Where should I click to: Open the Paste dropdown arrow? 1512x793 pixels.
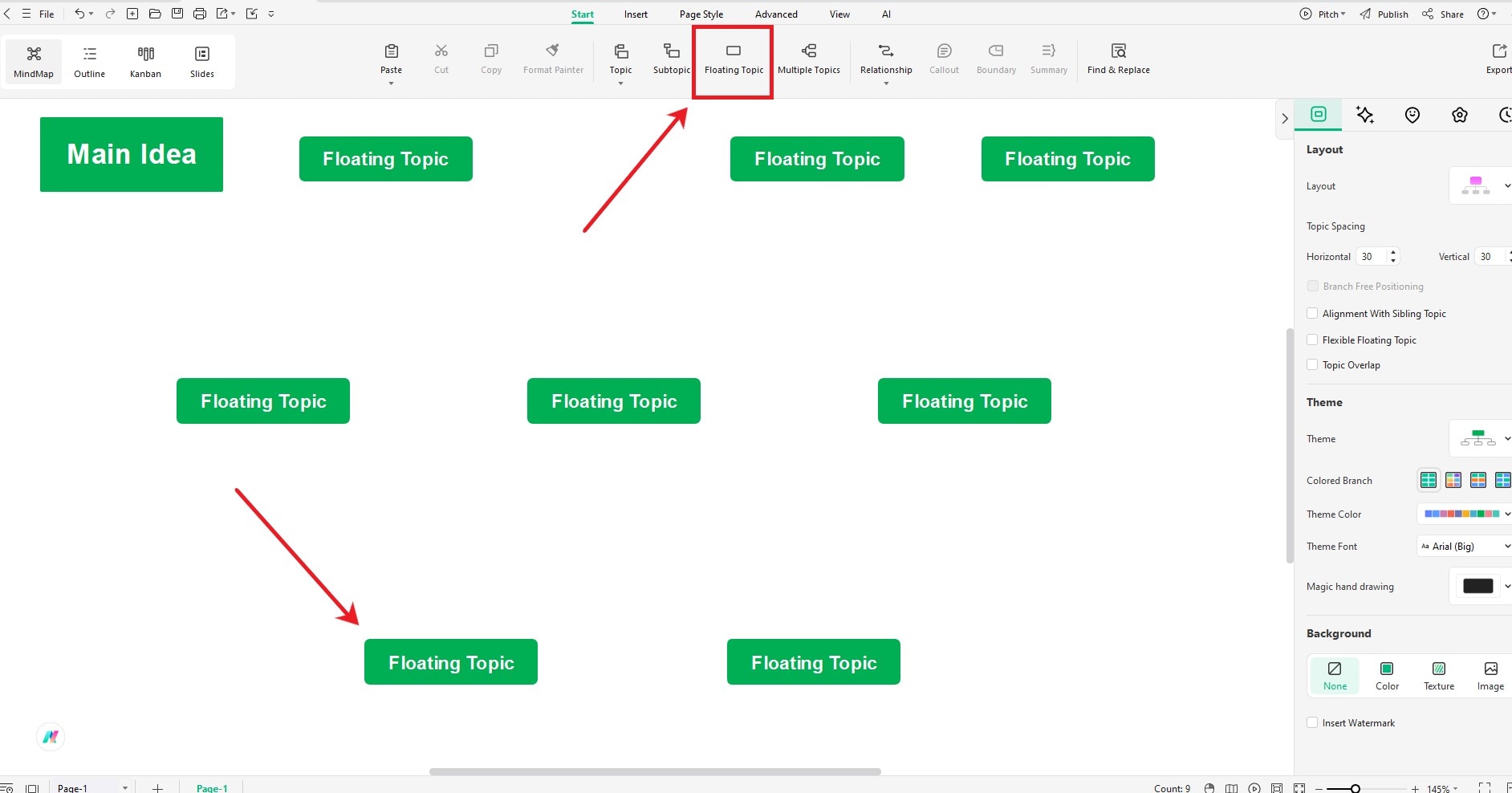[391, 83]
